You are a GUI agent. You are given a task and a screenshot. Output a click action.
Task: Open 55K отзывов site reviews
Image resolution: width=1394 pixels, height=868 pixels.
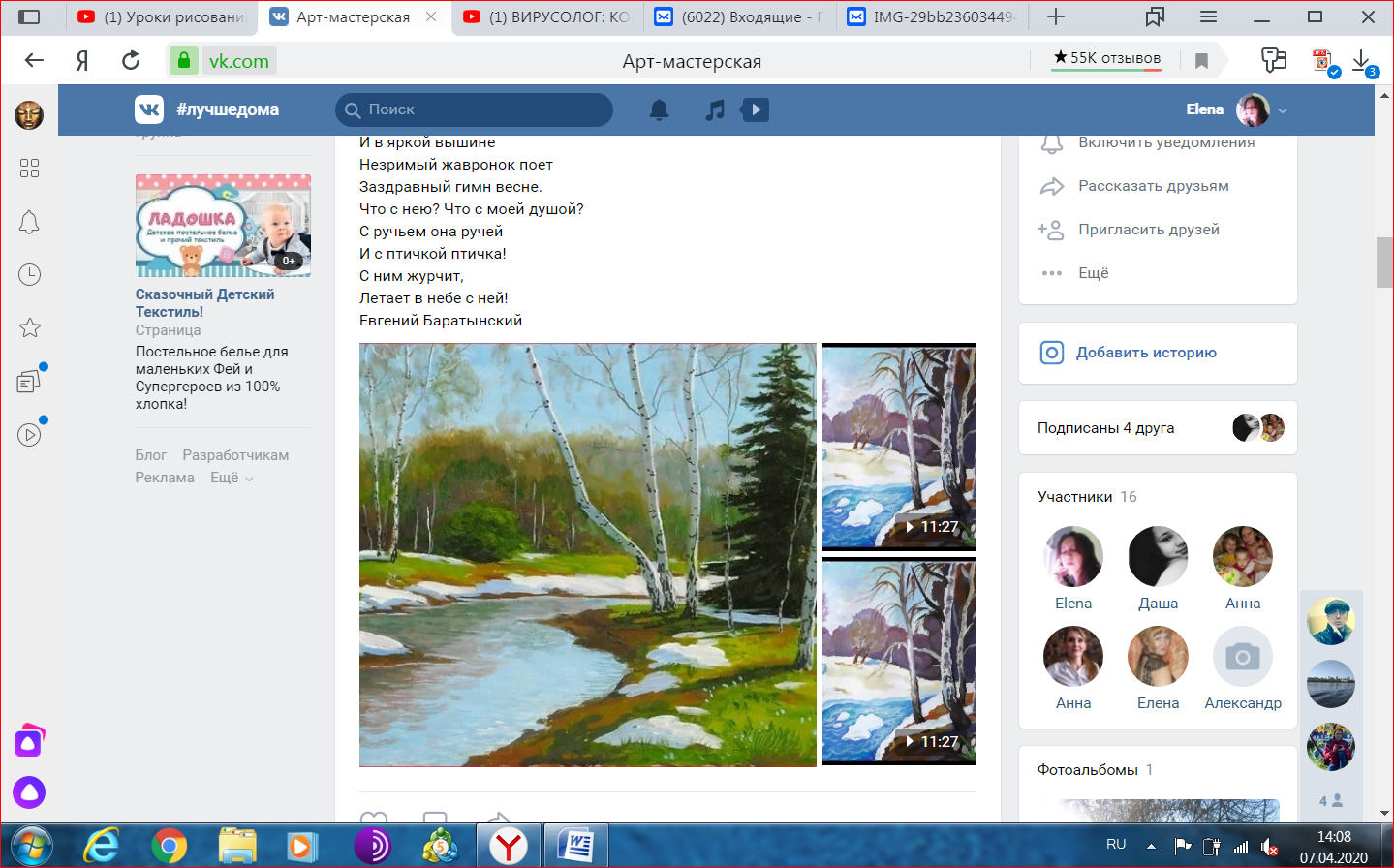click(x=1107, y=58)
